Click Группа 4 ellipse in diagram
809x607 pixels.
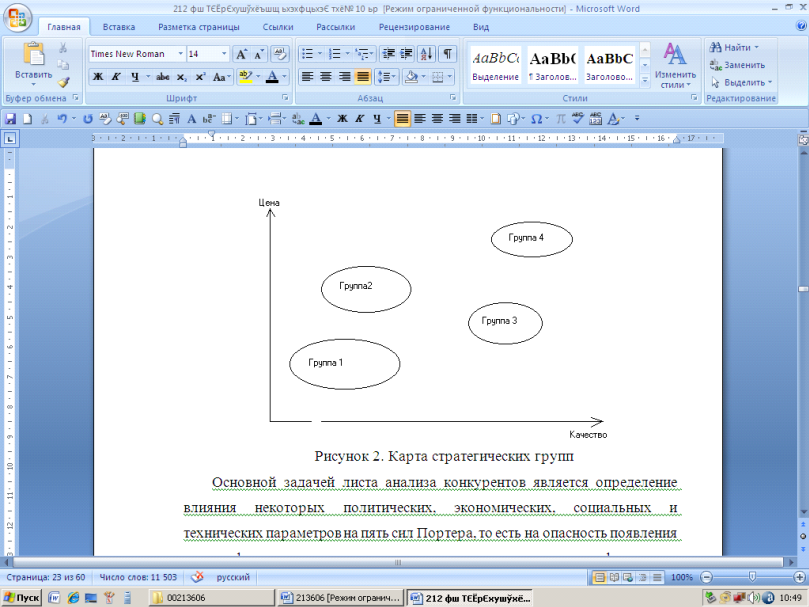[531, 239]
